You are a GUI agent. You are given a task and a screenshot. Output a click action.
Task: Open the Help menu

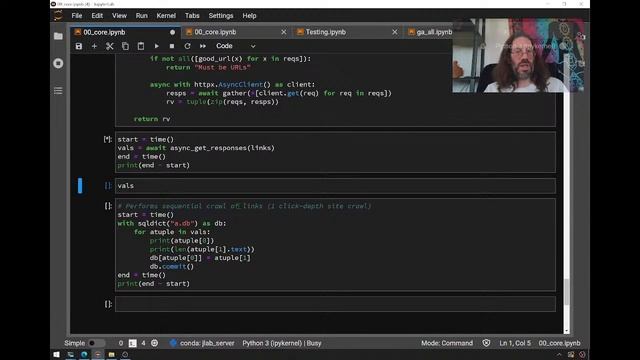[249, 16]
